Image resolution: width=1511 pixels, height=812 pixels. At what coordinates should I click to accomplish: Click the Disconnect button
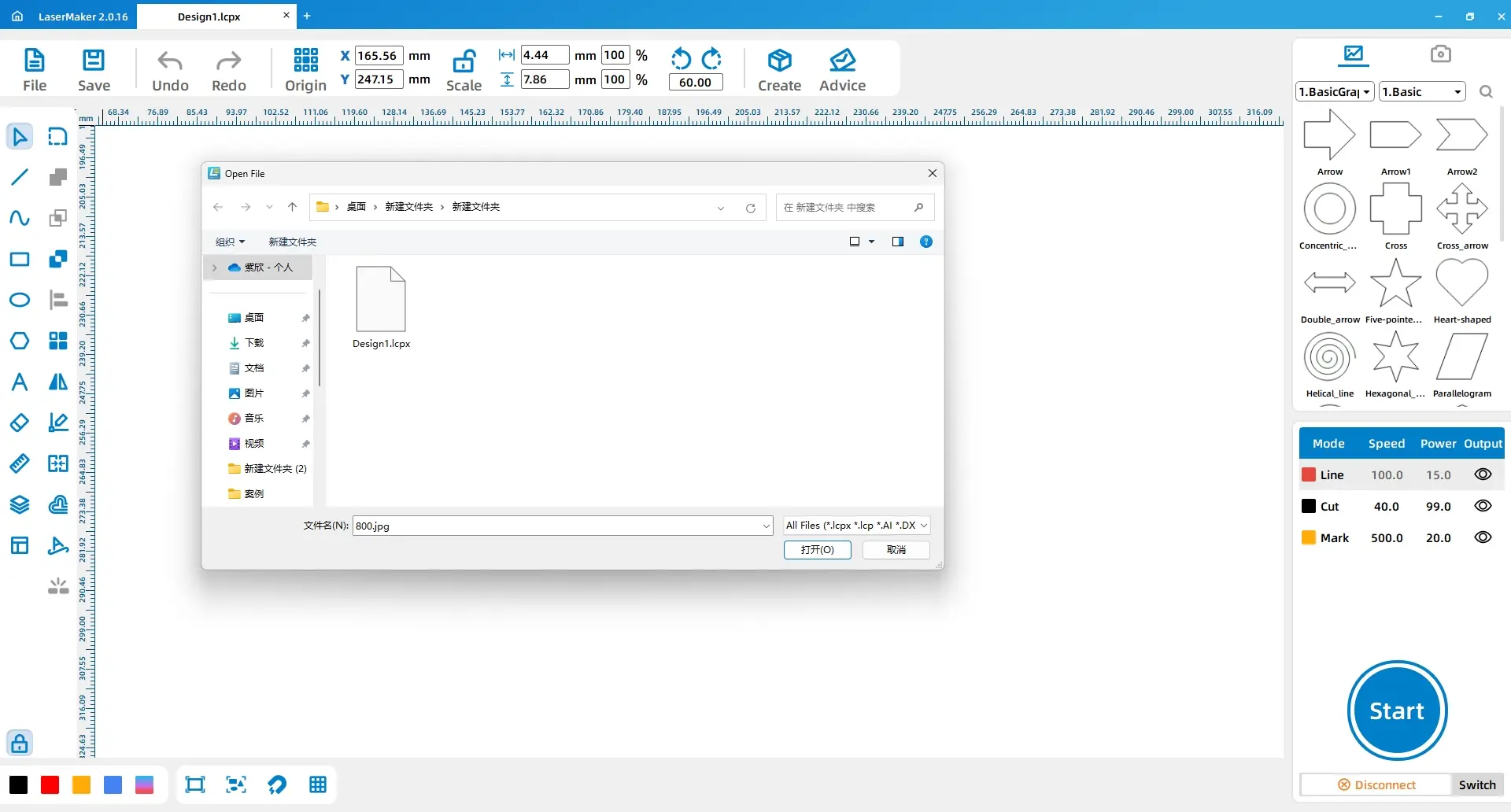1376,784
